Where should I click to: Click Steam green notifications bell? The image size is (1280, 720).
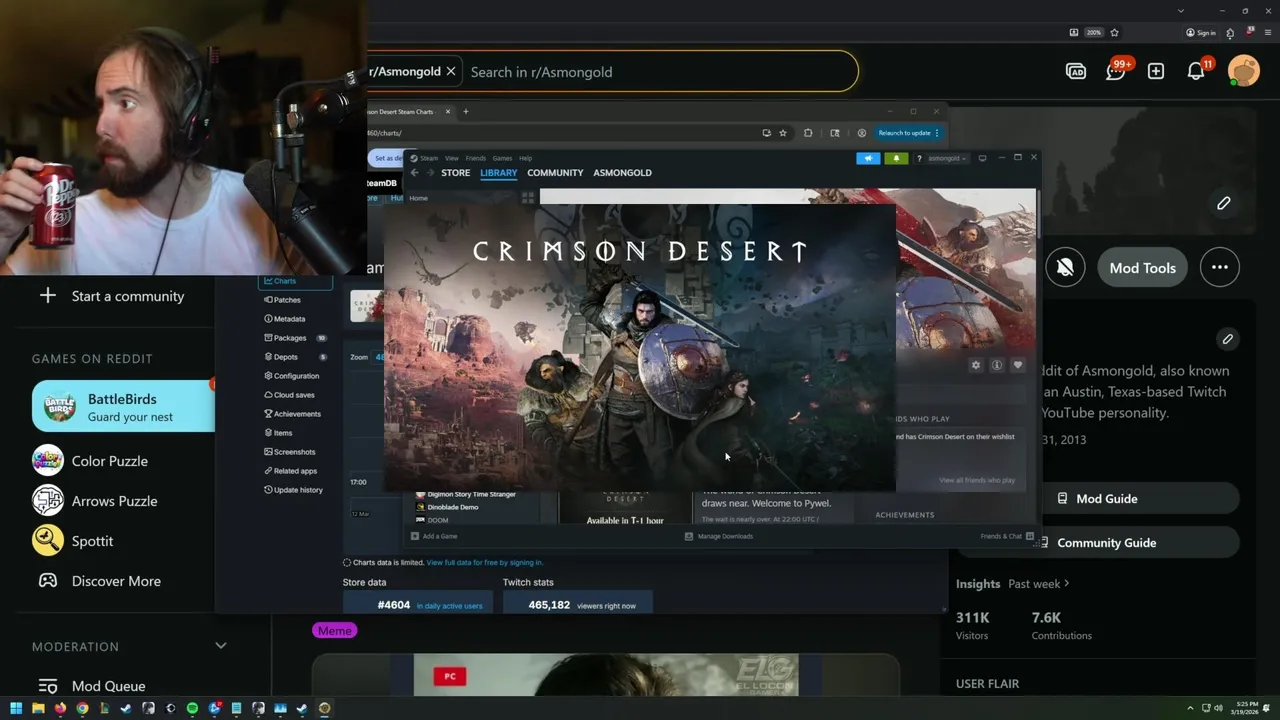click(x=896, y=158)
